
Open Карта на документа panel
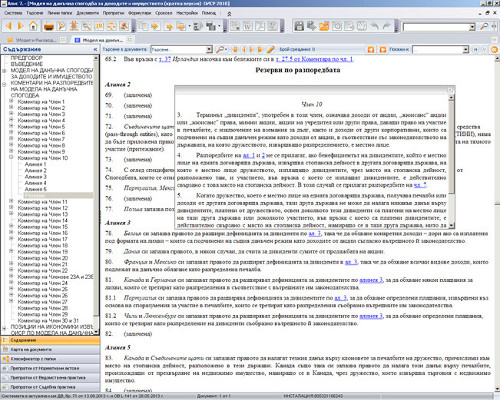click(x=50, y=349)
